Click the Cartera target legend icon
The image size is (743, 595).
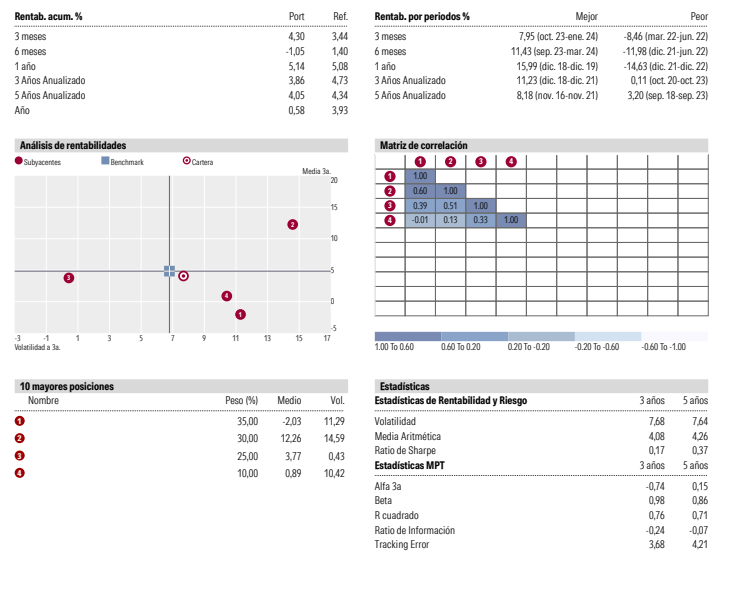click(187, 160)
